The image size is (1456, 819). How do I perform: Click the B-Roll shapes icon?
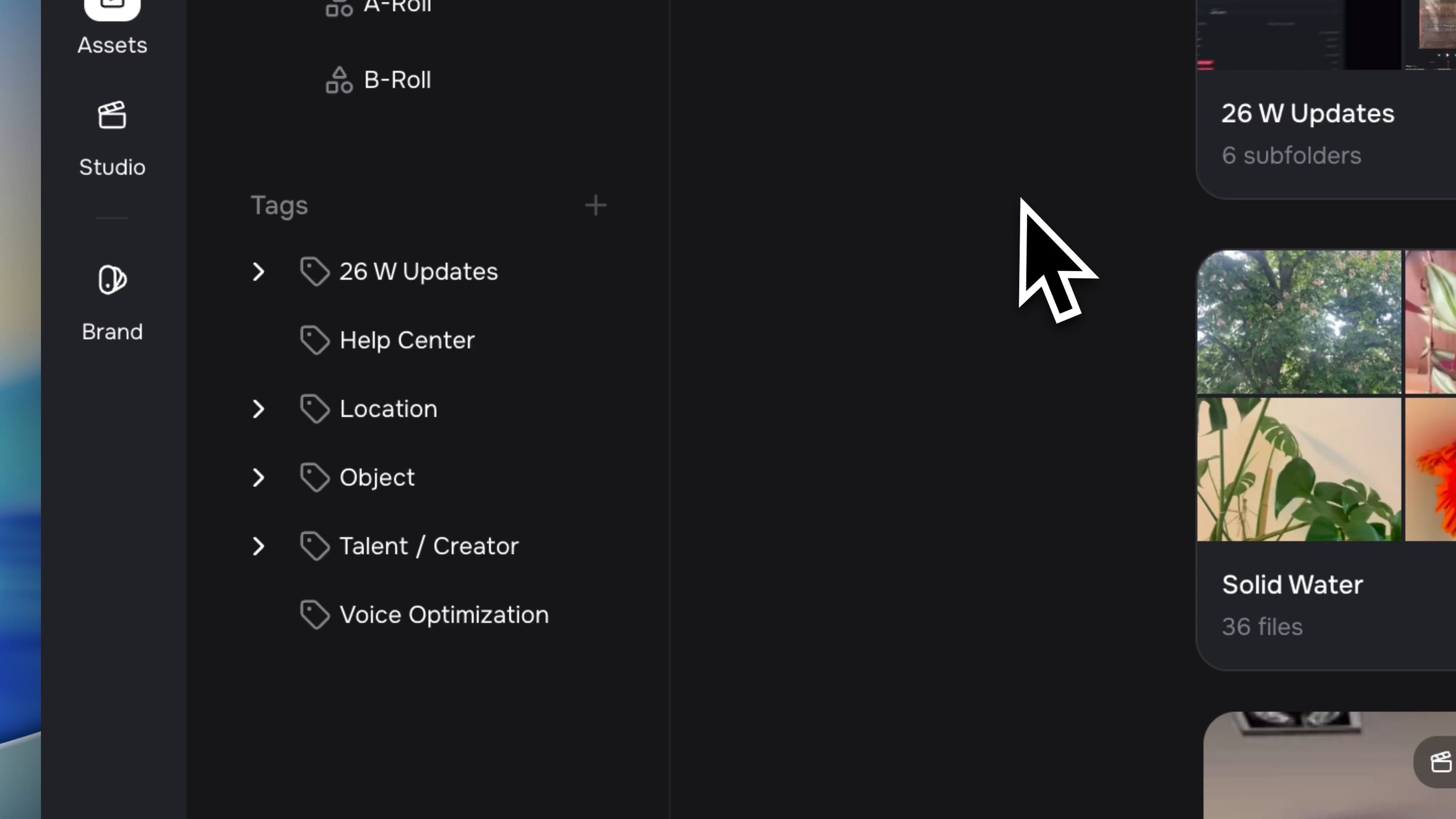click(x=339, y=80)
